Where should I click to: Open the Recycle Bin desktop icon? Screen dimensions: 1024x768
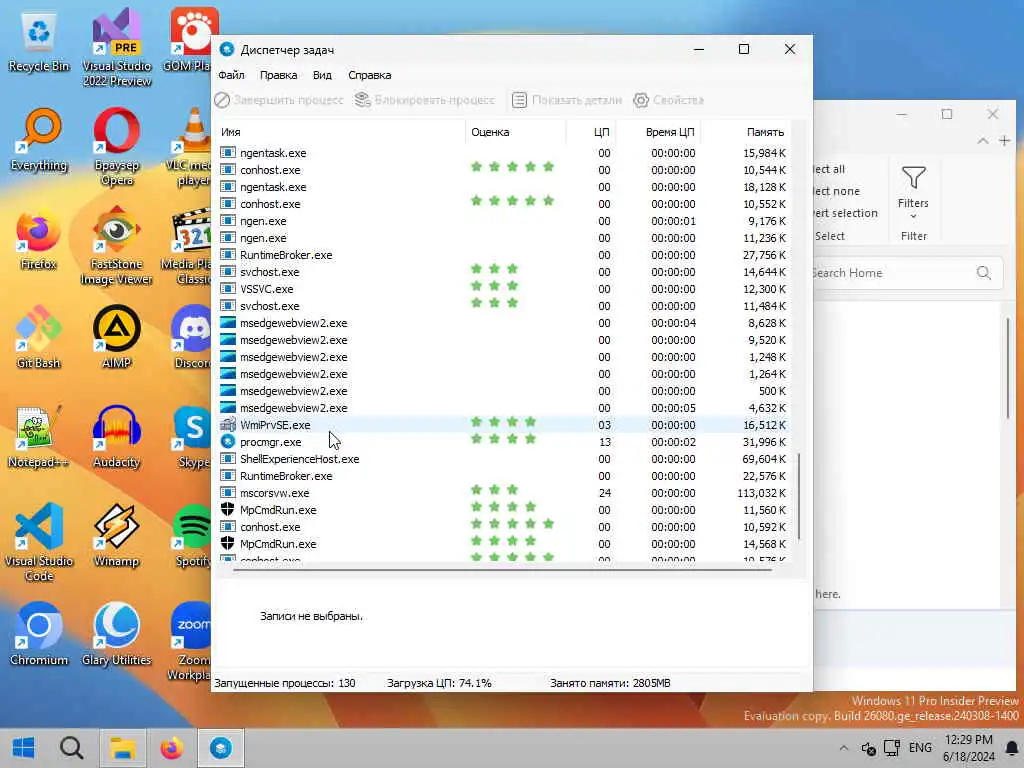[39, 42]
